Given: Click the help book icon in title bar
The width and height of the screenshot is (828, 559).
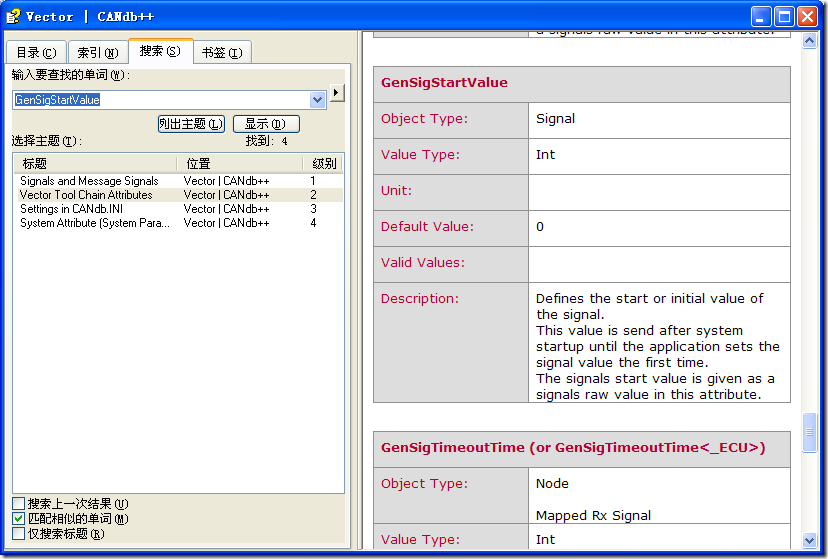Looking at the screenshot, I should [x=13, y=16].
